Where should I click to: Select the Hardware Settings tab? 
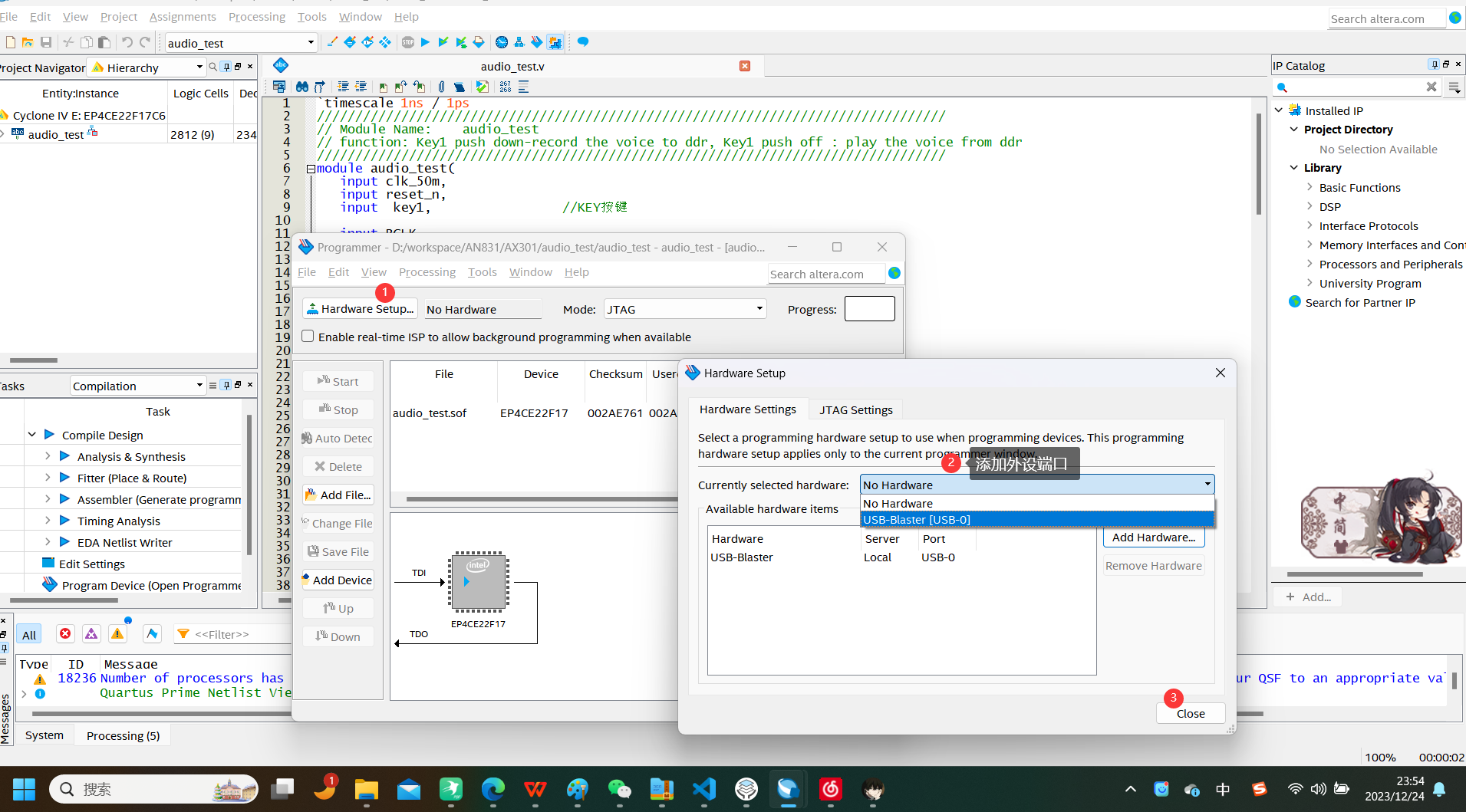747,409
